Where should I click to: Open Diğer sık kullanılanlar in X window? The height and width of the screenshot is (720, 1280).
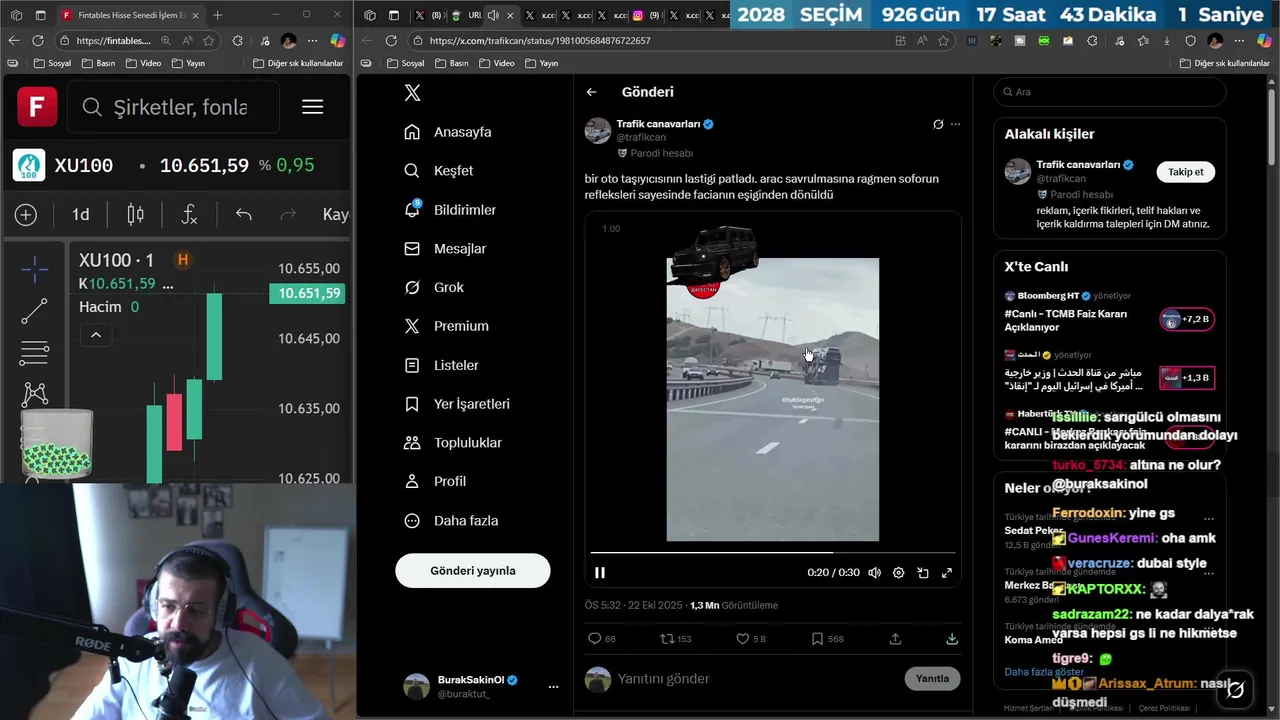(1226, 63)
